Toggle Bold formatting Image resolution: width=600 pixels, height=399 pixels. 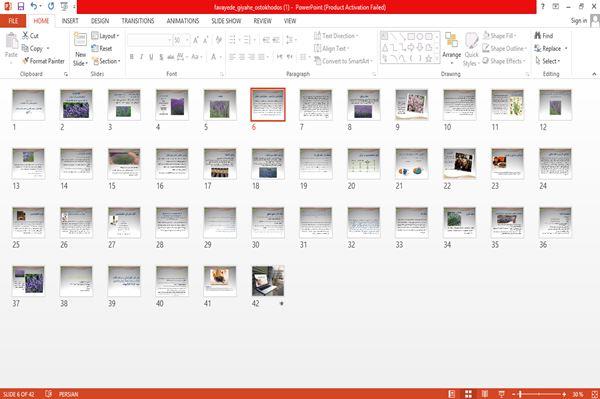[x=132, y=57]
